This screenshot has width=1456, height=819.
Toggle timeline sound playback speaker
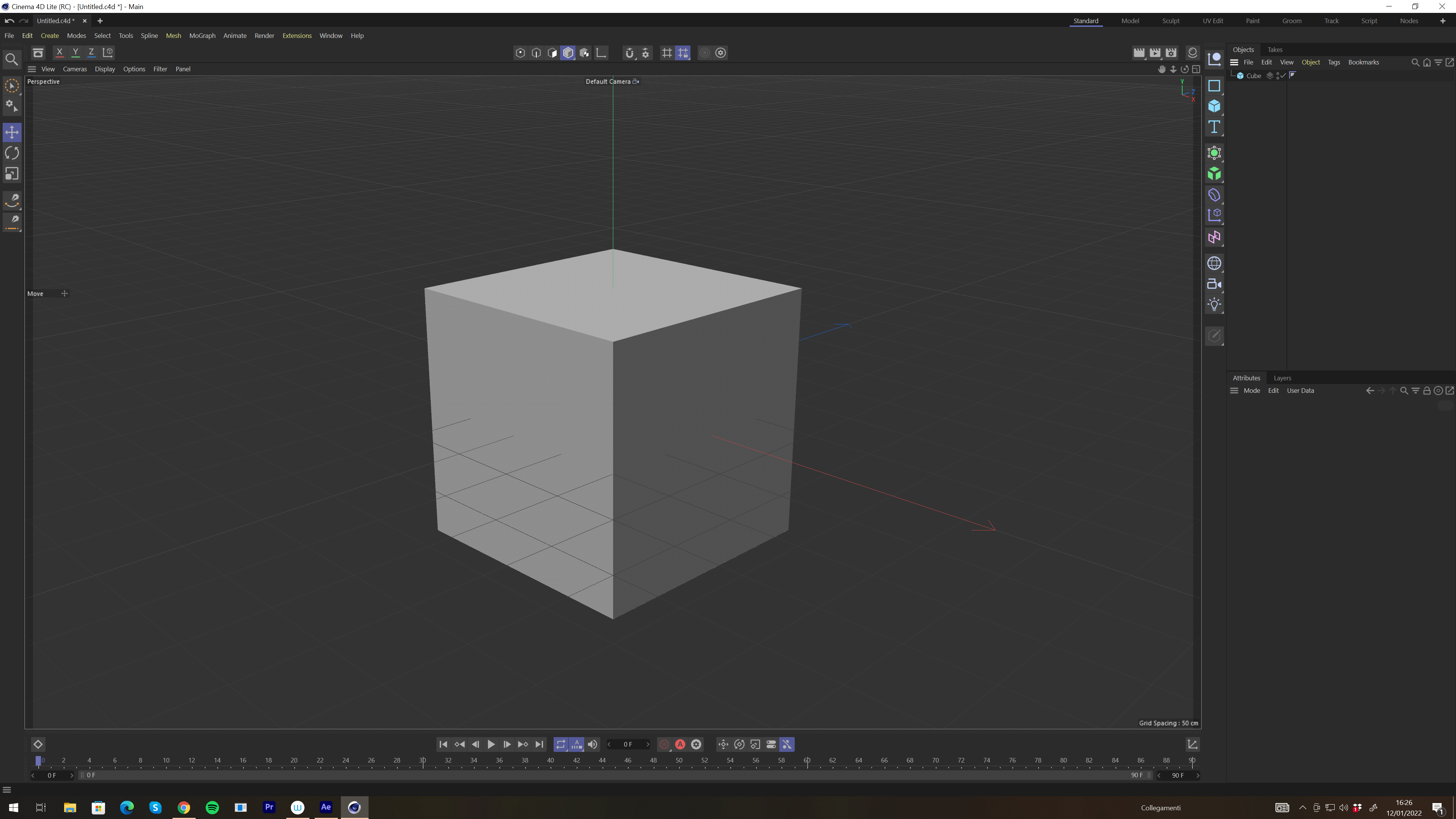(592, 744)
